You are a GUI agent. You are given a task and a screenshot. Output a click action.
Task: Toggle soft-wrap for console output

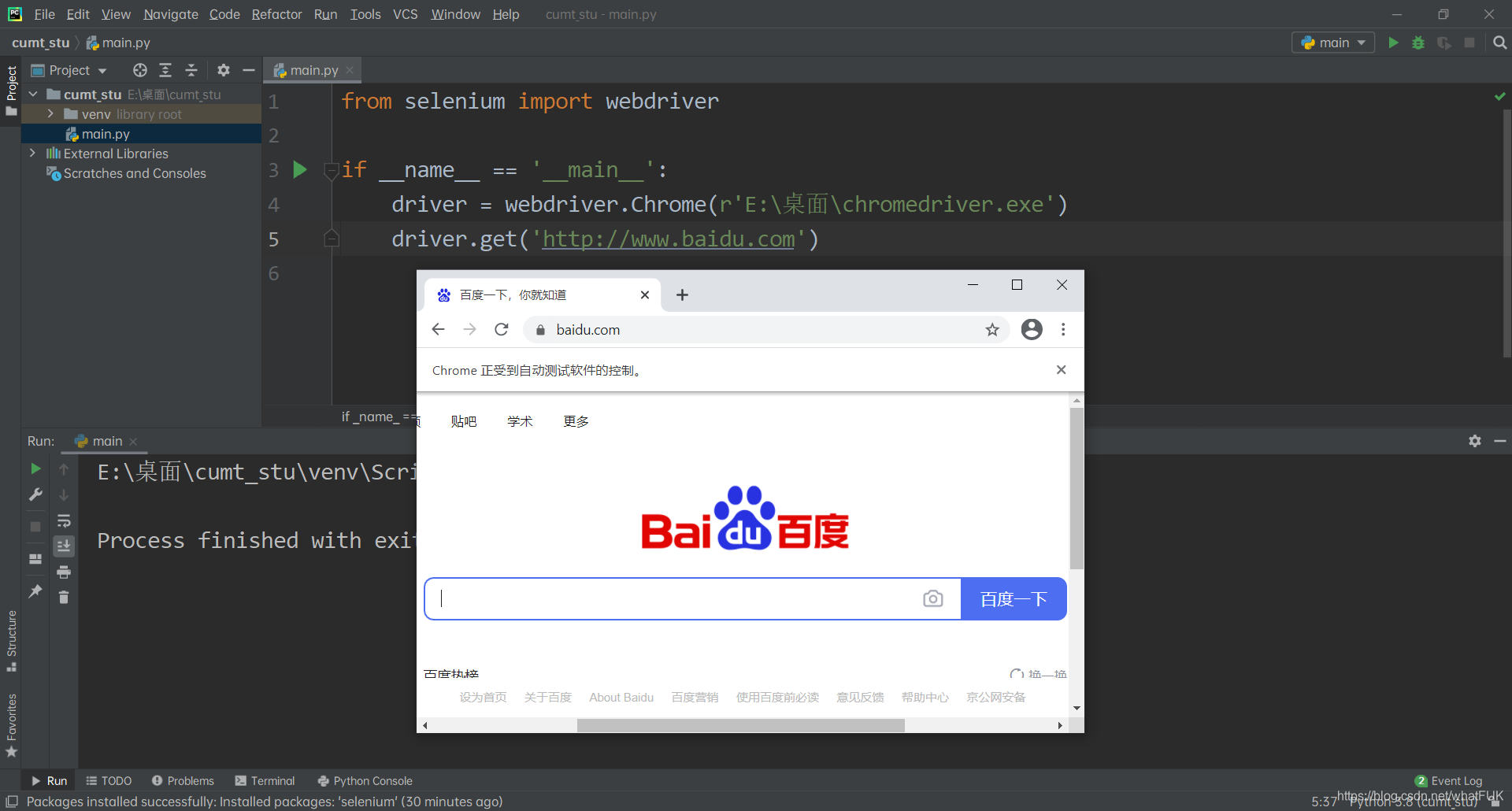[x=64, y=520]
